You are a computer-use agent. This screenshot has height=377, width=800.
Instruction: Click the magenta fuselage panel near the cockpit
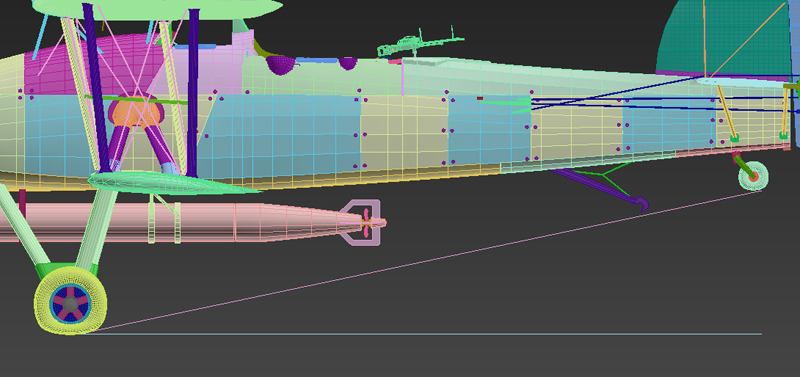92,66
